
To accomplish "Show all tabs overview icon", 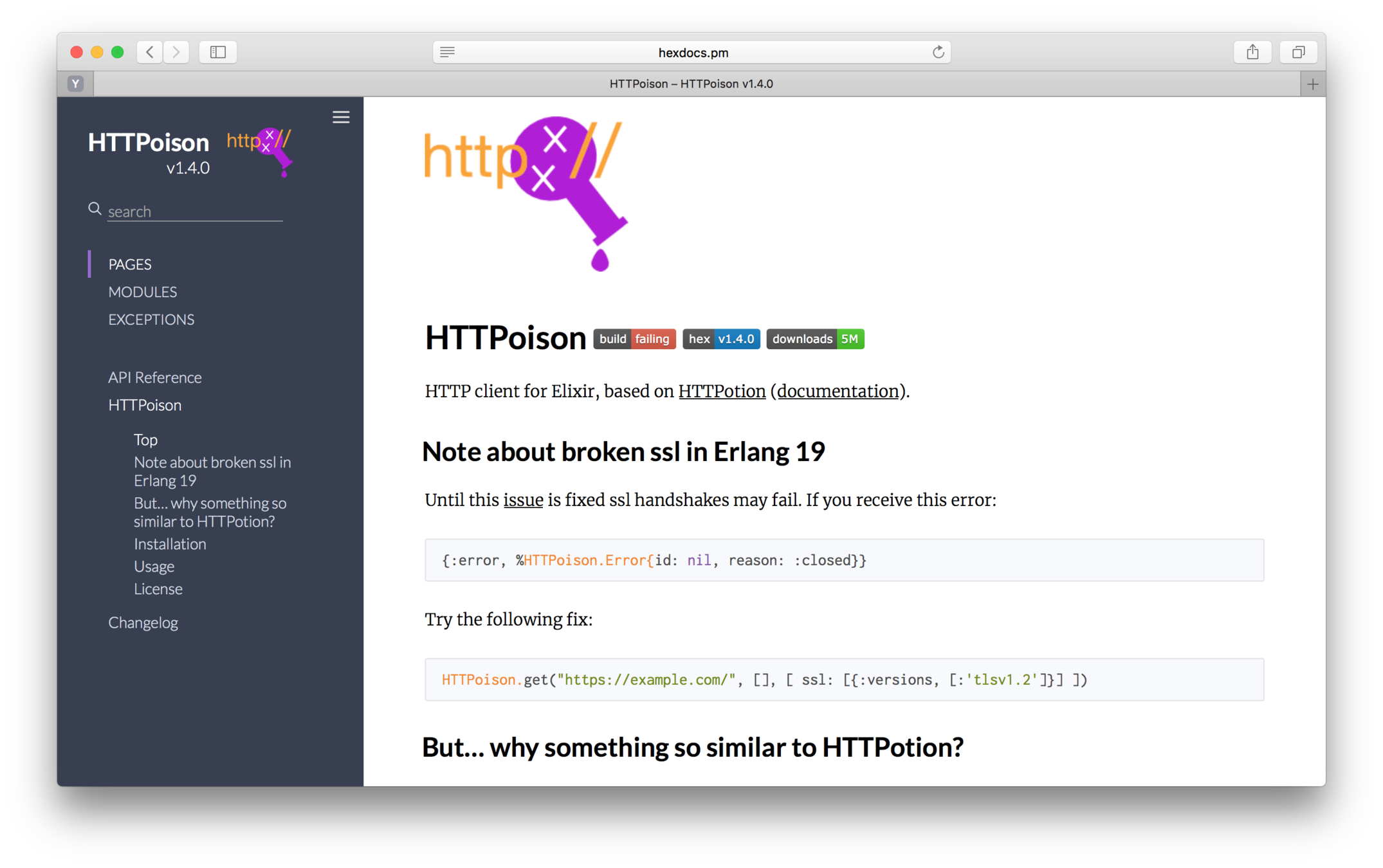I will click(x=1298, y=52).
